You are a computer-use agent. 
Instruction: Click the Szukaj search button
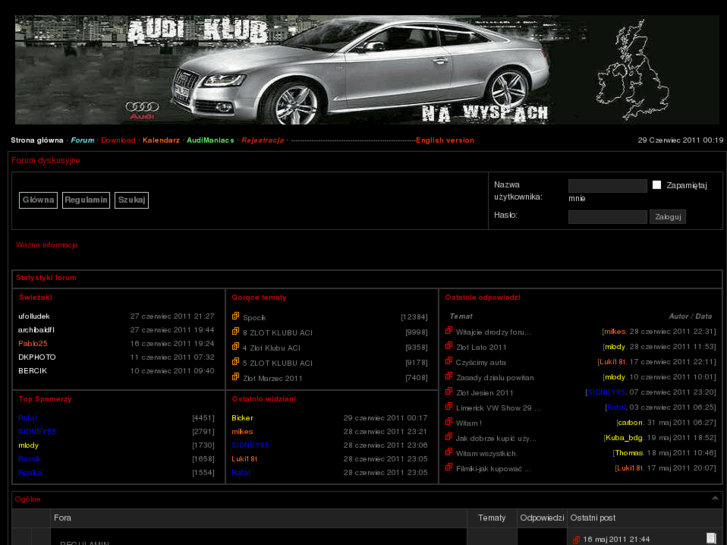coord(131,200)
